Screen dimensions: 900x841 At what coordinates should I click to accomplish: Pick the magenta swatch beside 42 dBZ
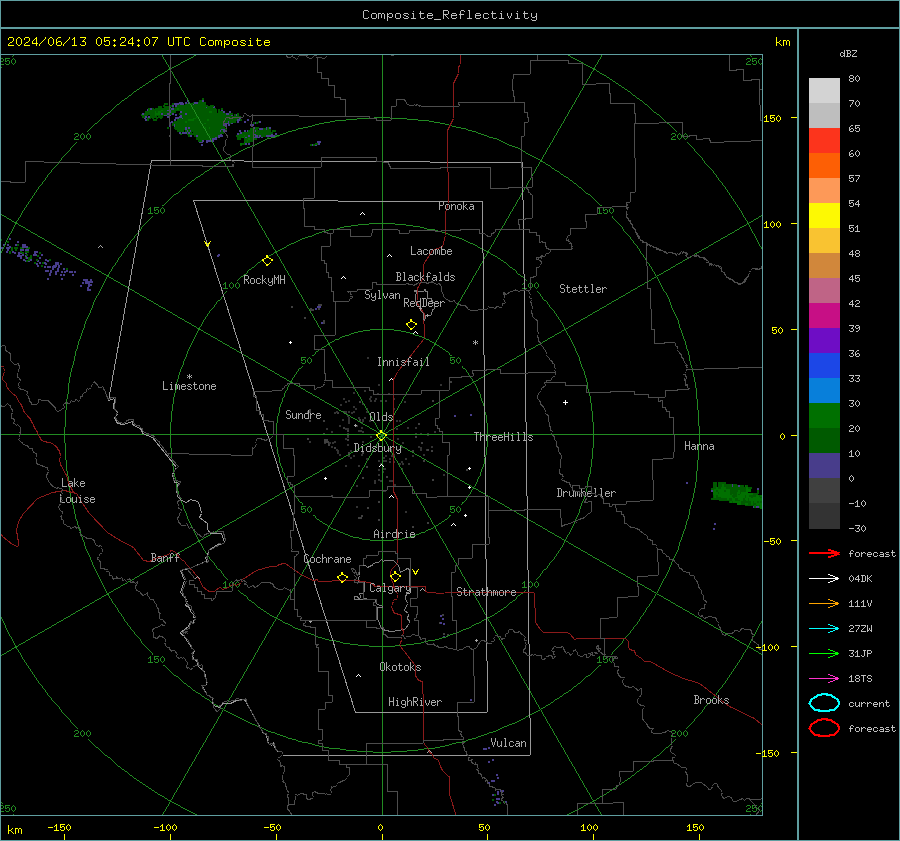pos(824,315)
